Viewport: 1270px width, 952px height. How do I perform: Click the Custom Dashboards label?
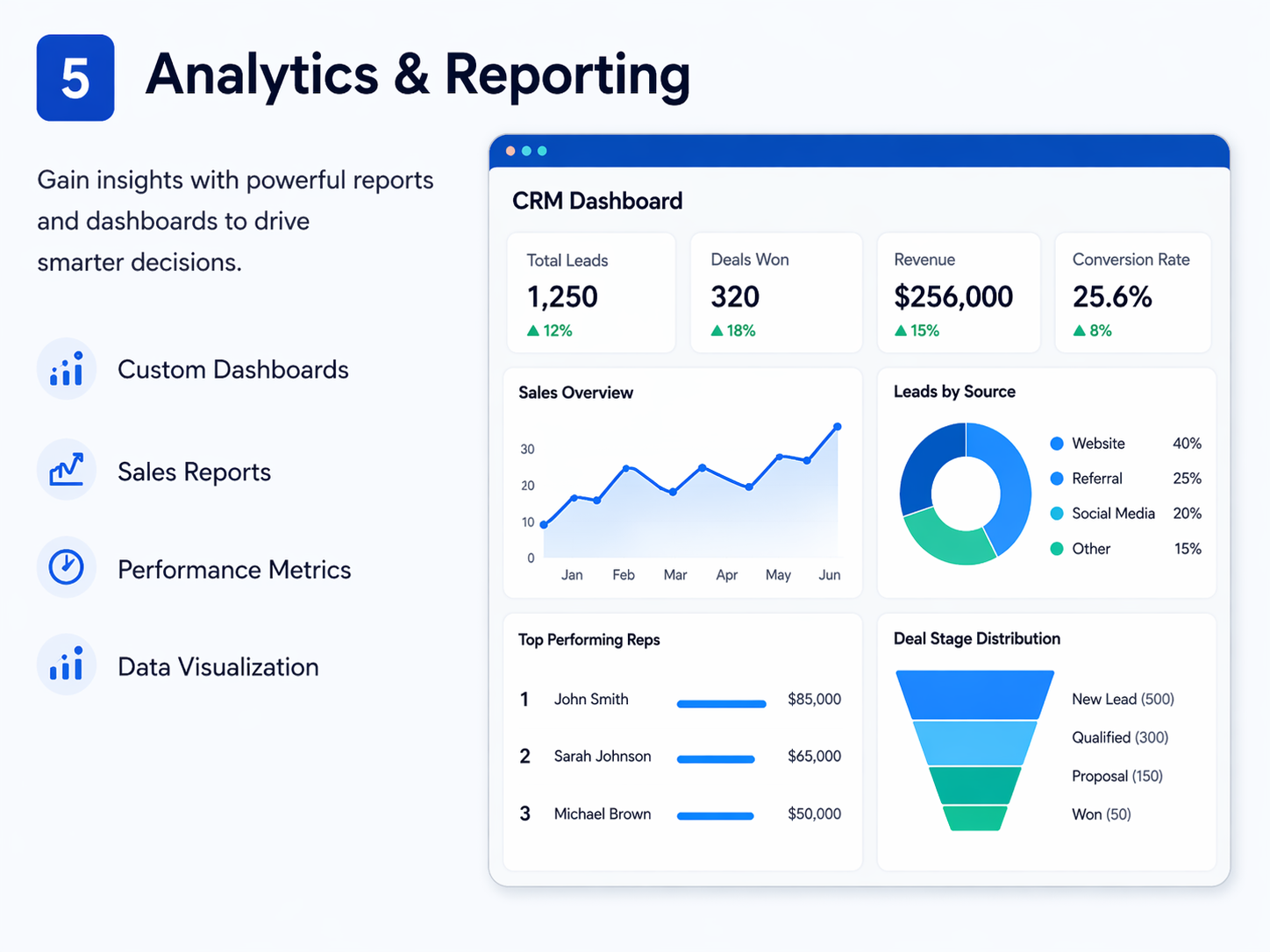[233, 369]
